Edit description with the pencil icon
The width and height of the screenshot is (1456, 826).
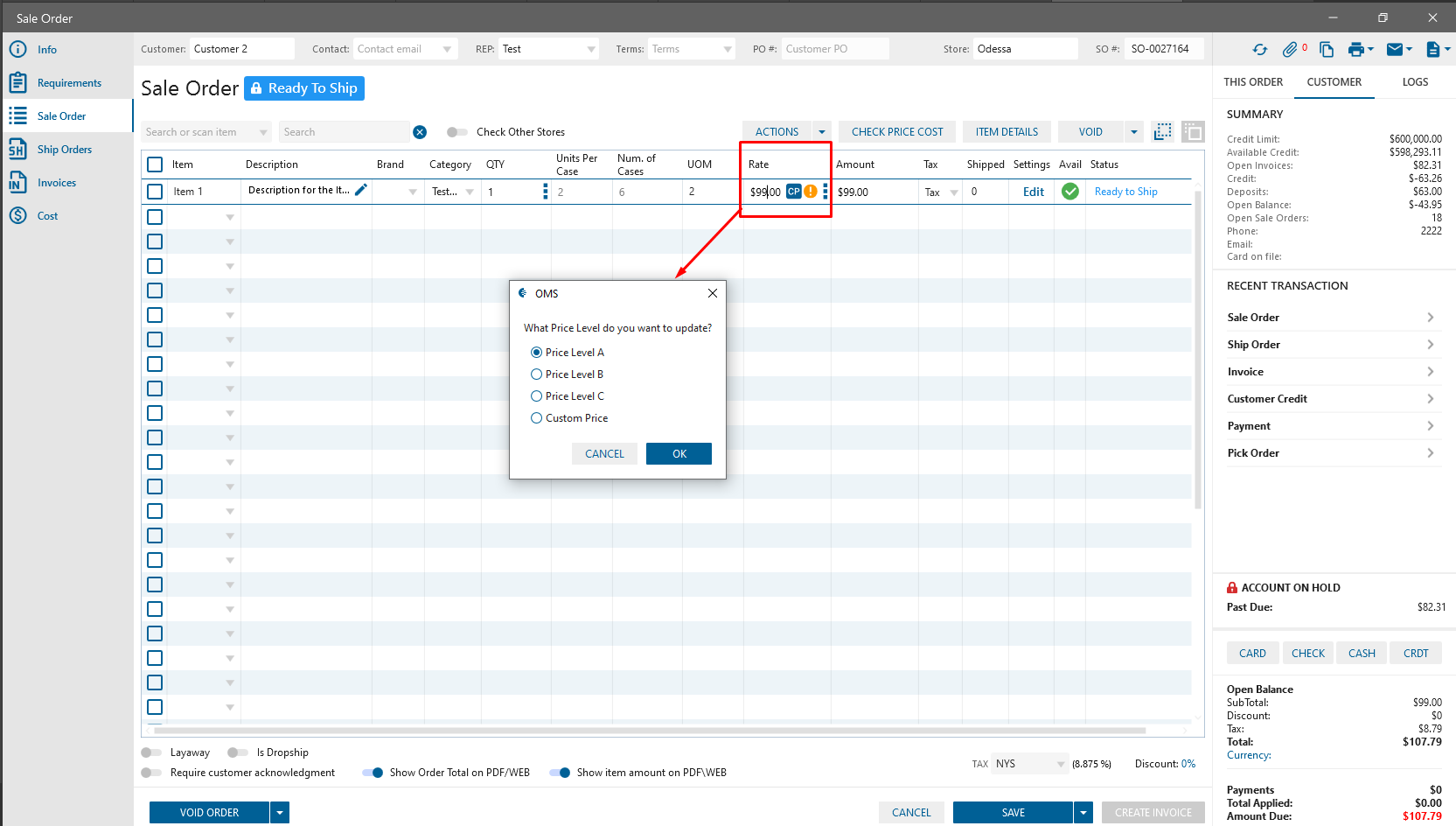(x=360, y=190)
